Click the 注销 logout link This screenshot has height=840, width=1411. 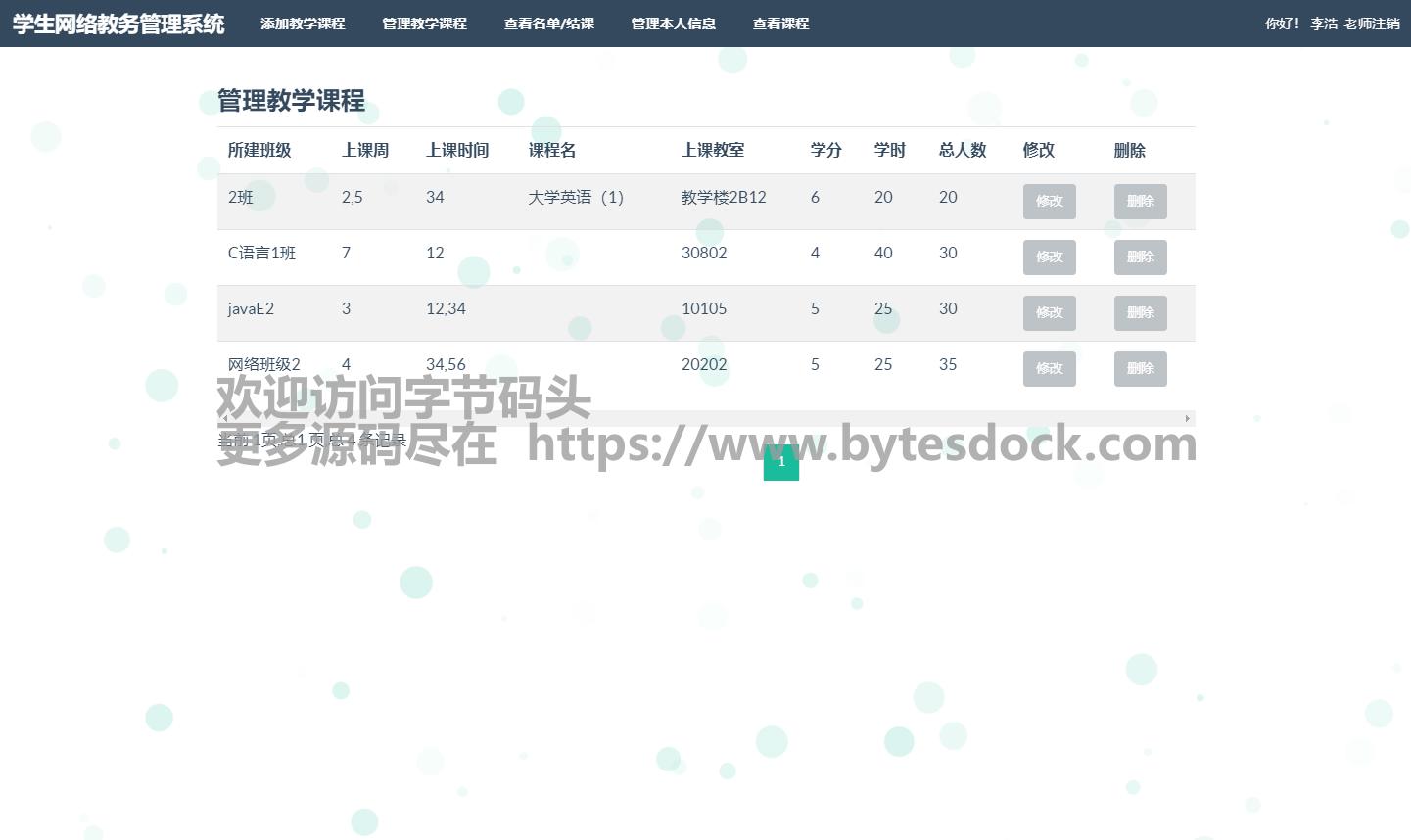click(x=1387, y=23)
